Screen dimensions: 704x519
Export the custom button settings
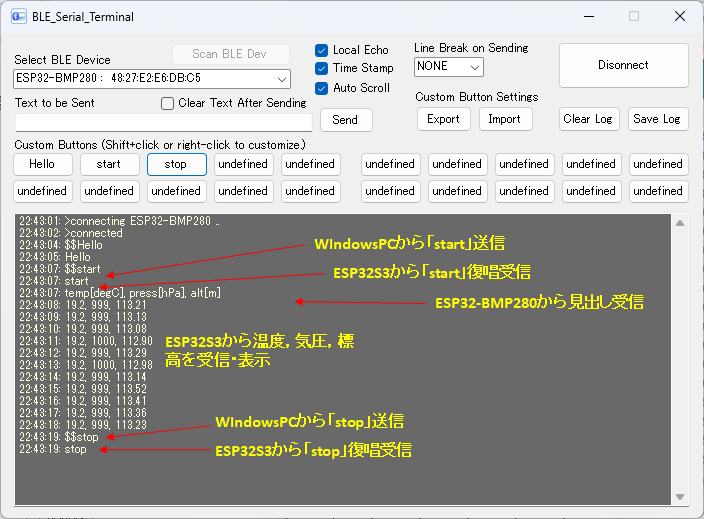click(x=443, y=119)
